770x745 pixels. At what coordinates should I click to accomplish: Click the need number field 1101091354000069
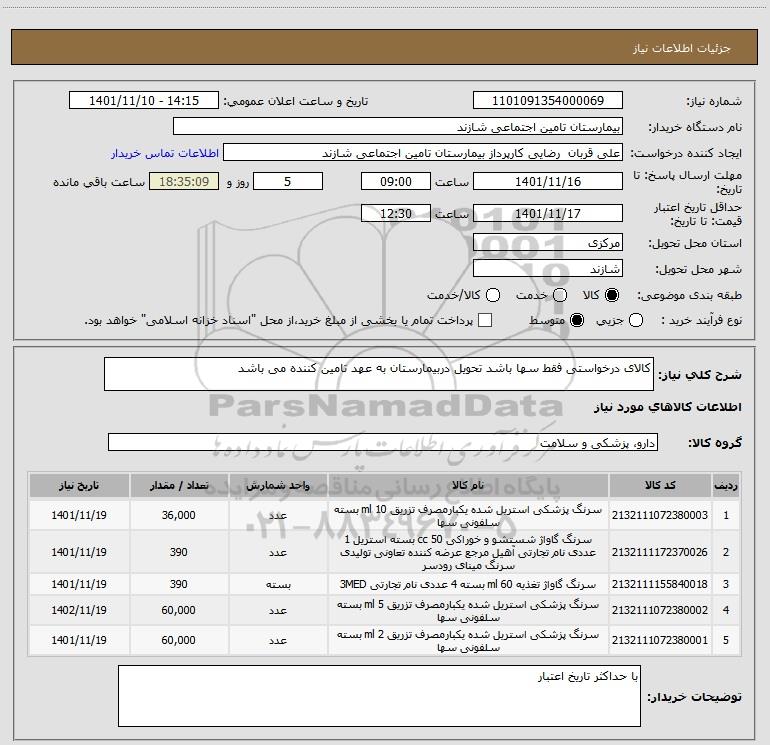pos(548,101)
